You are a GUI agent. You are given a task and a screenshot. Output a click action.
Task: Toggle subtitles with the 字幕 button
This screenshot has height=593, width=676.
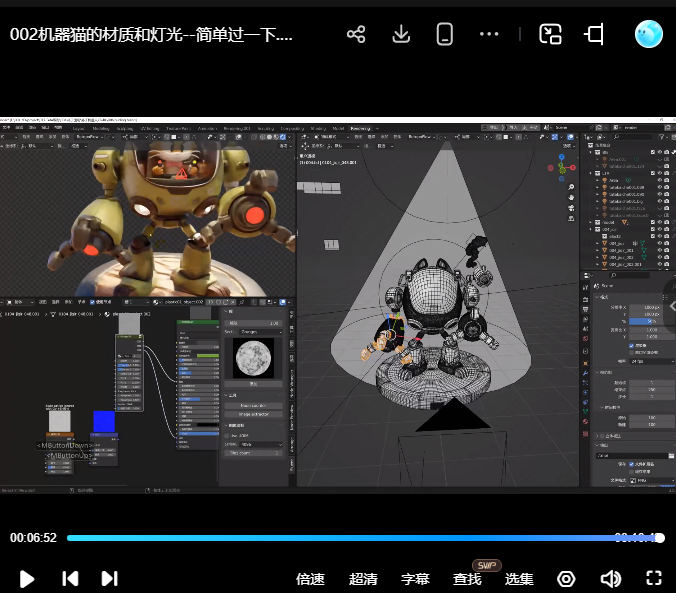(x=415, y=579)
